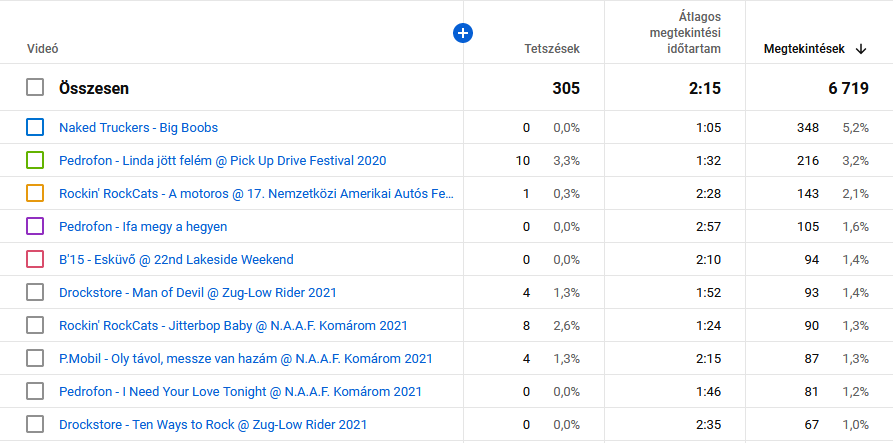Sort by Megtekintések column header
Screen dimensions: 893x443
click(x=804, y=48)
